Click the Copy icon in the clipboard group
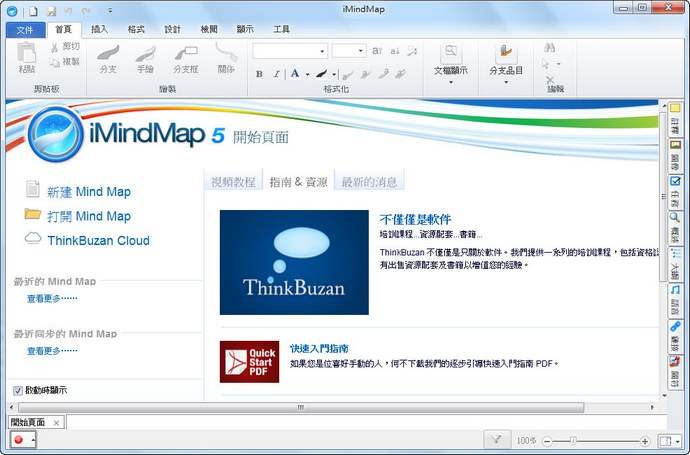Viewport: 690px width, 455px height. click(55, 62)
